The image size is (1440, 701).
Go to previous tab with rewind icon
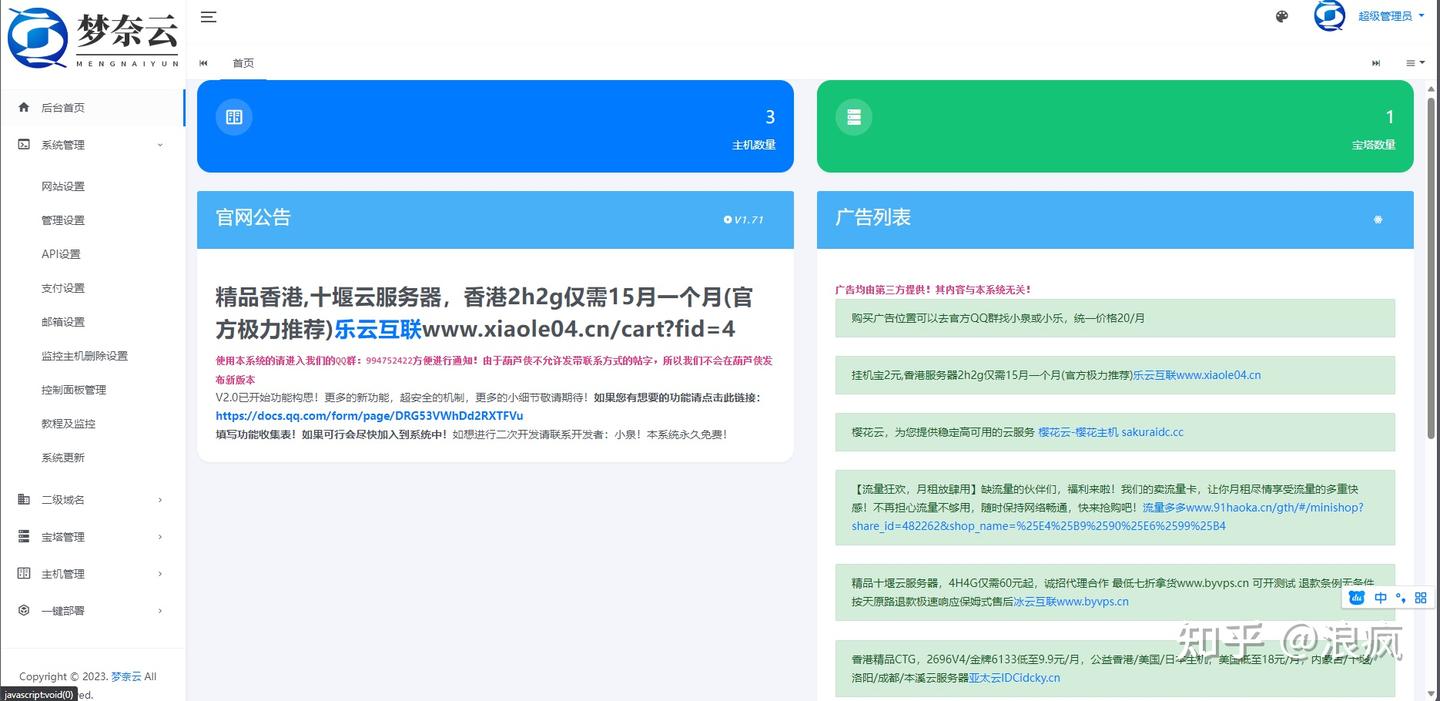[204, 63]
